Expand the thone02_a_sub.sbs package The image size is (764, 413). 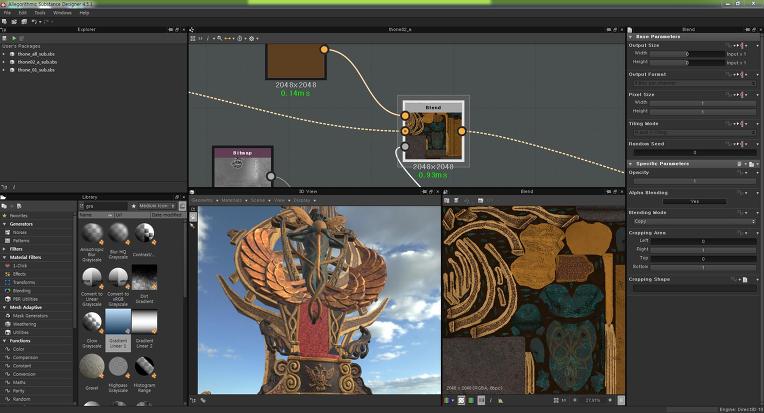point(4,62)
